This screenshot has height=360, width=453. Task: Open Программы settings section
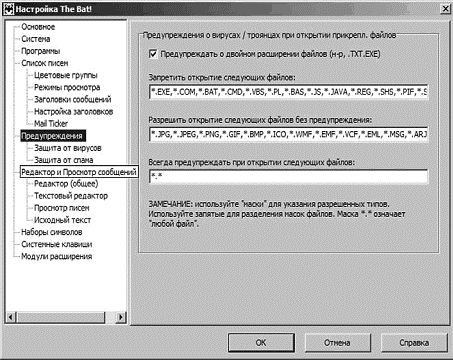[41, 51]
